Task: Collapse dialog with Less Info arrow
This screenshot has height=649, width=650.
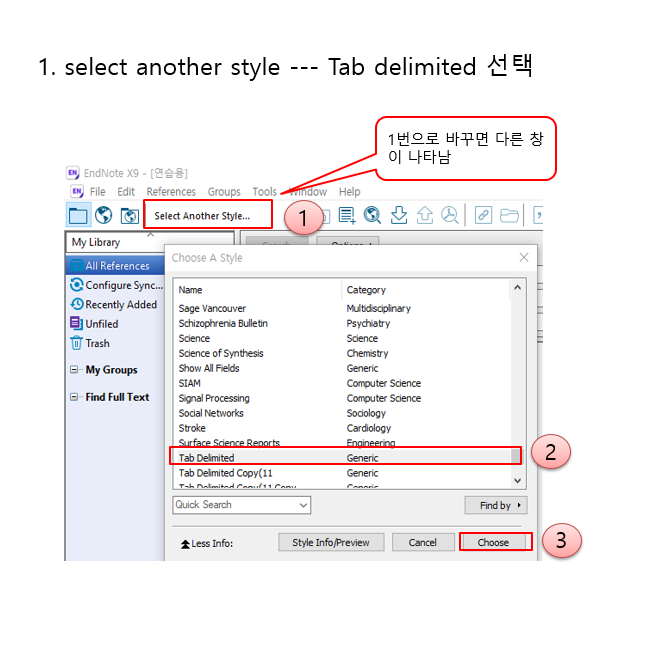Action: point(185,543)
